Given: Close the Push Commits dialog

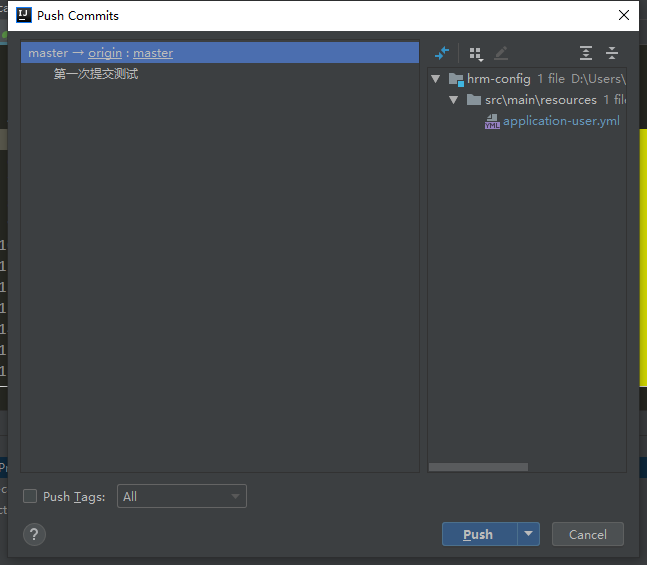Looking at the screenshot, I should click(x=624, y=15).
